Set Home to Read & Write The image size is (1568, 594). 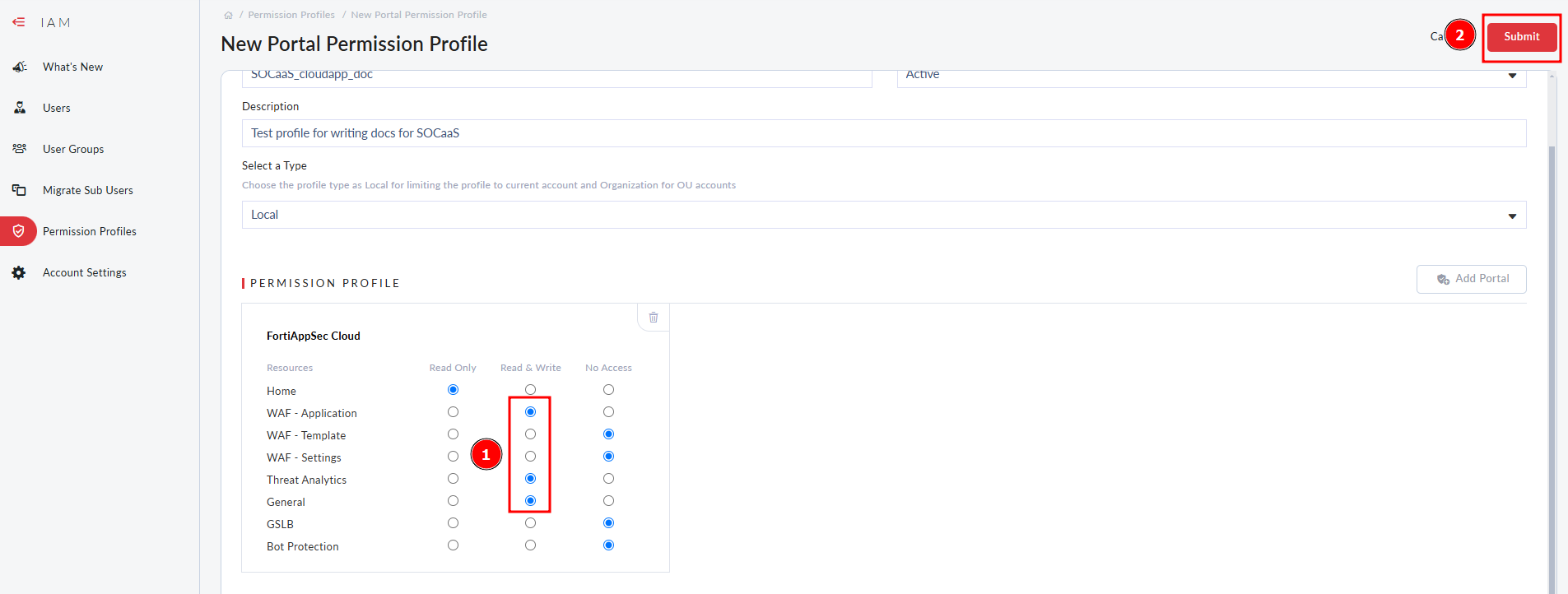[x=530, y=390]
